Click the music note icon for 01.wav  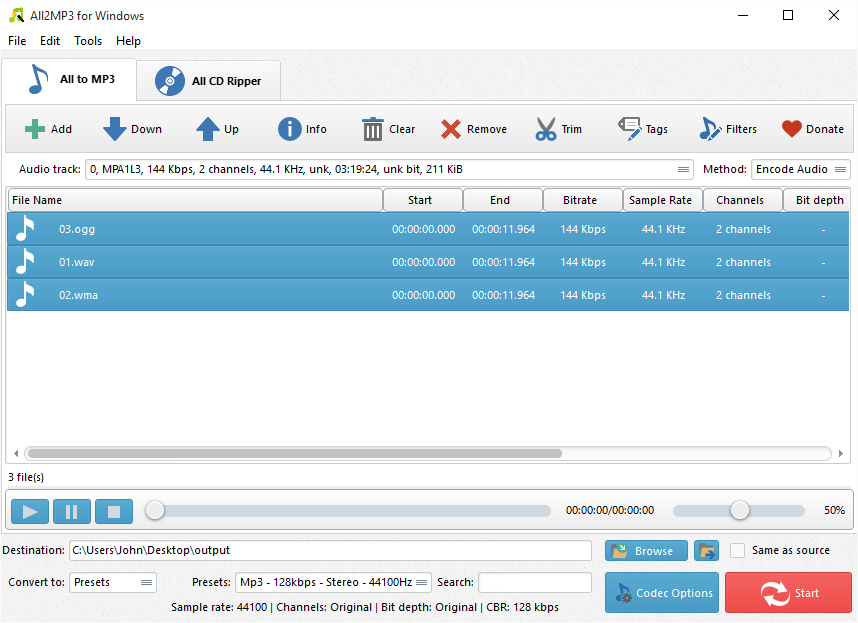(x=25, y=261)
